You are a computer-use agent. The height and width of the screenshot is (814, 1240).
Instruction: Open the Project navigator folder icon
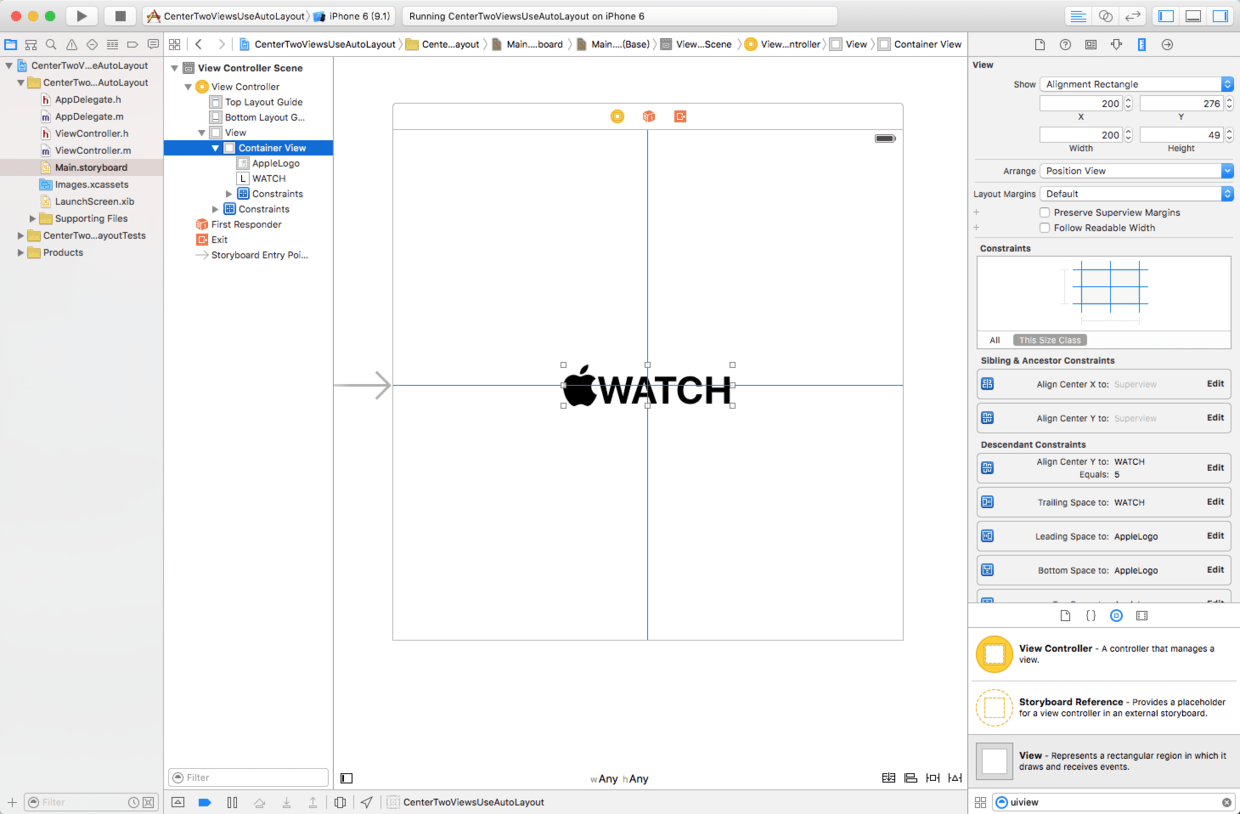click(x=11, y=45)
